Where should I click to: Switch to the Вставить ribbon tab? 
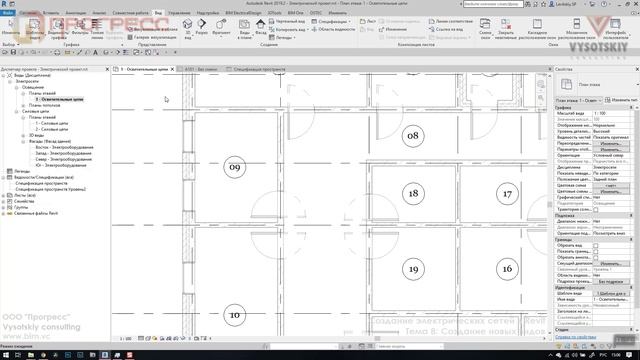51,13
